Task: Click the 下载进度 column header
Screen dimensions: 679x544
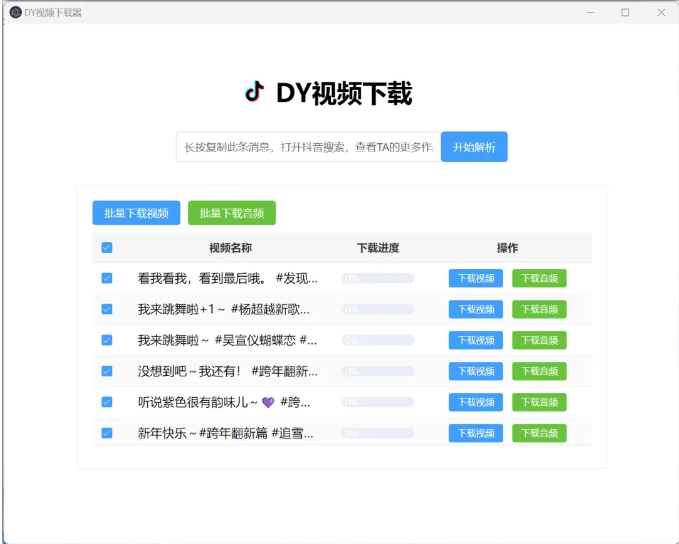Action: pos(378,248)
